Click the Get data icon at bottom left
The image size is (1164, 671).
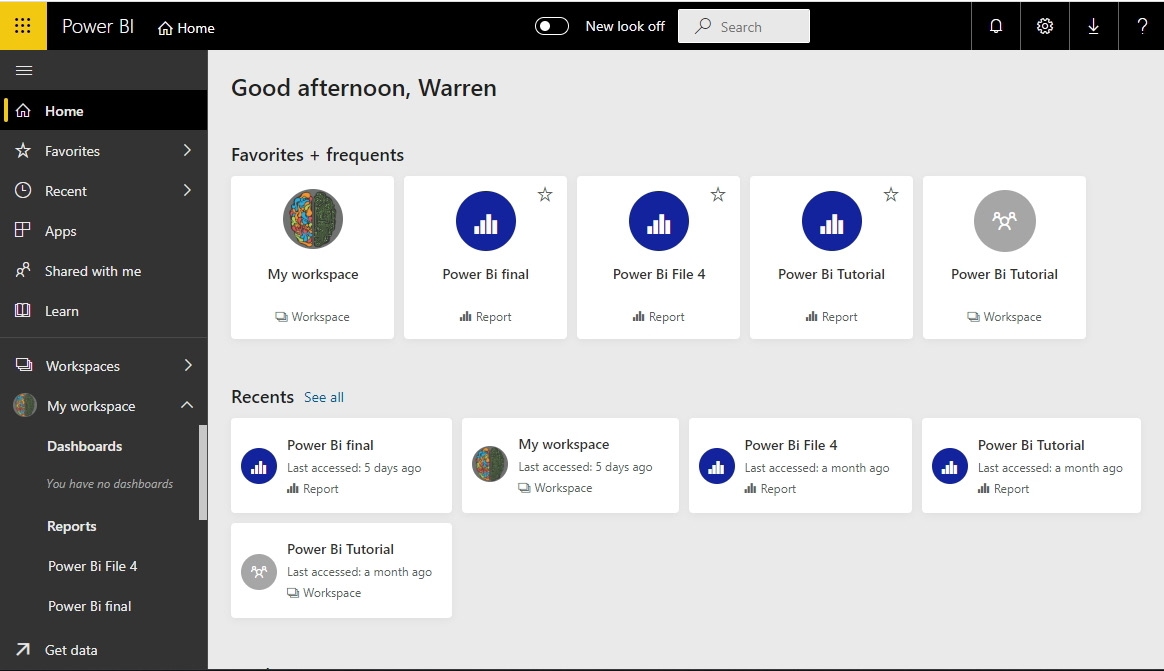click(x=23, y=650)
